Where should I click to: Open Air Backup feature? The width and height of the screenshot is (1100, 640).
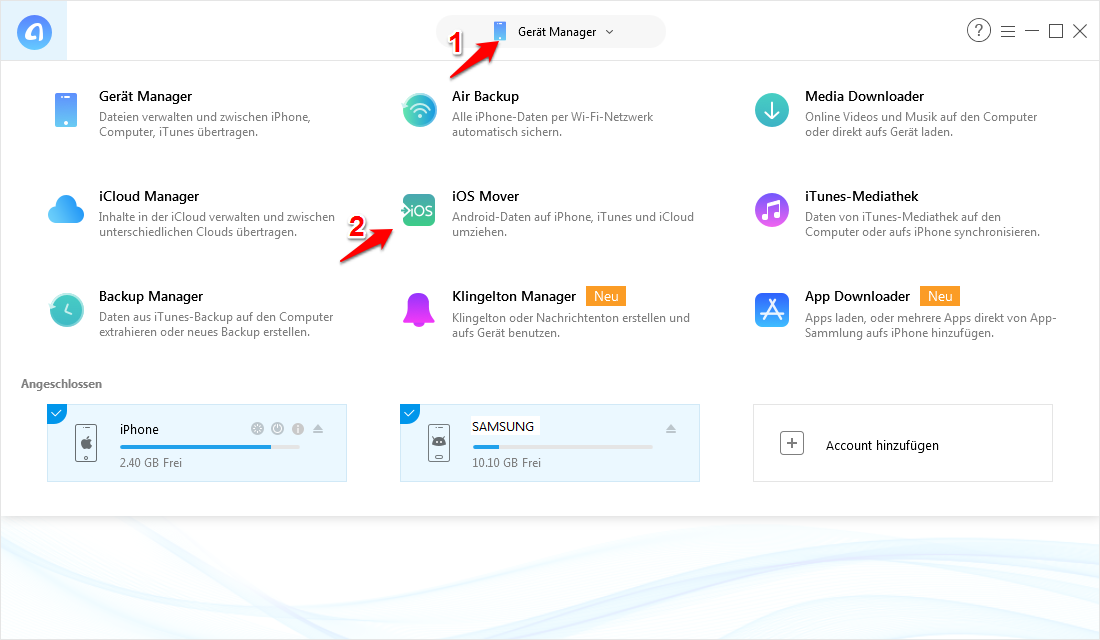tap(485, 96)
